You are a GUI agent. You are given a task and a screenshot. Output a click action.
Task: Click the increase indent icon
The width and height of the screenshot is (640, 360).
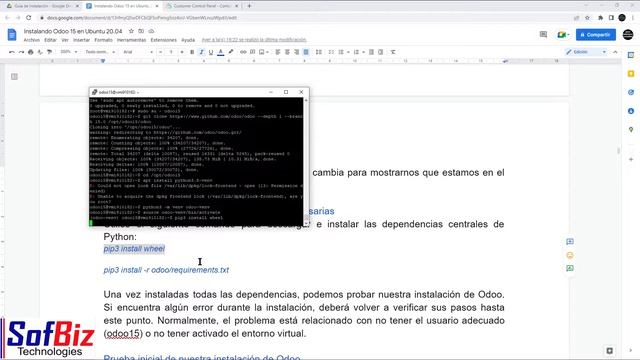coord(380,52)
